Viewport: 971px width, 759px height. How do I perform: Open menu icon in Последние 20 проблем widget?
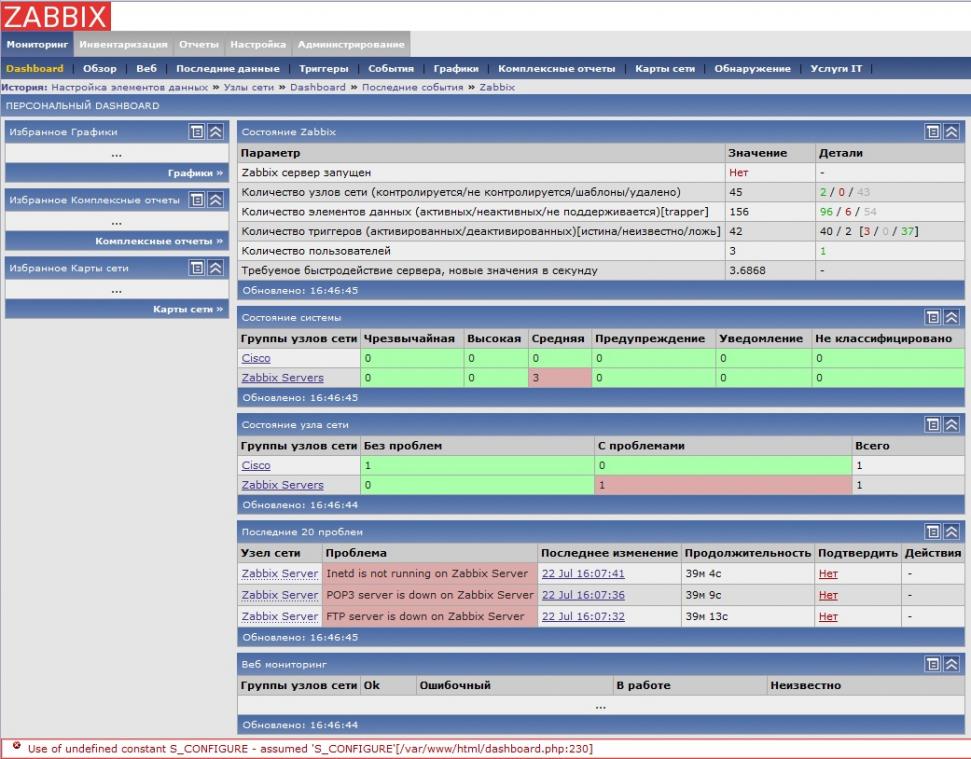click(x=933, y=531)
